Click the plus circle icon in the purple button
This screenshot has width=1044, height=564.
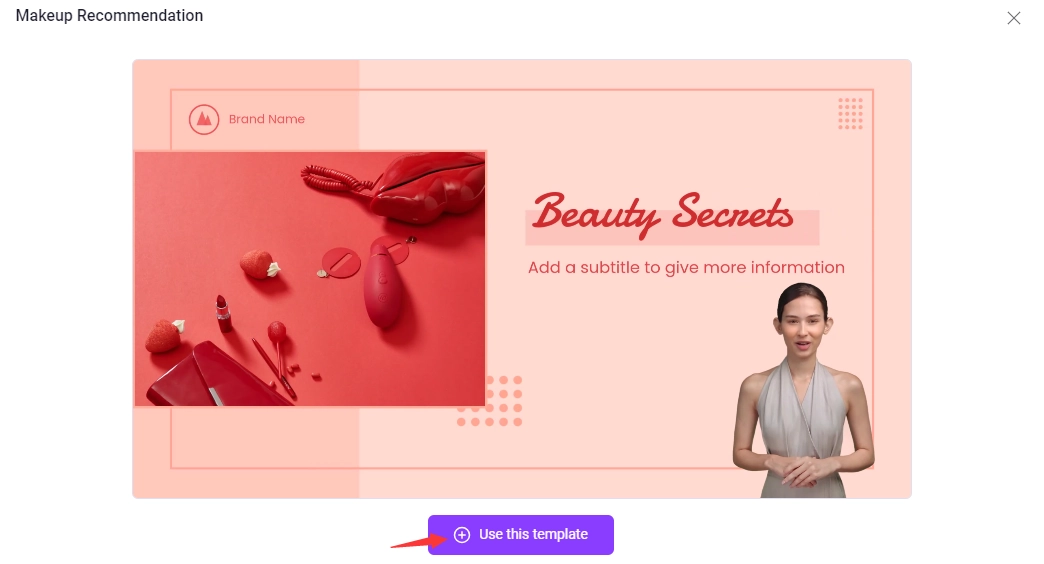click(462, 535)
